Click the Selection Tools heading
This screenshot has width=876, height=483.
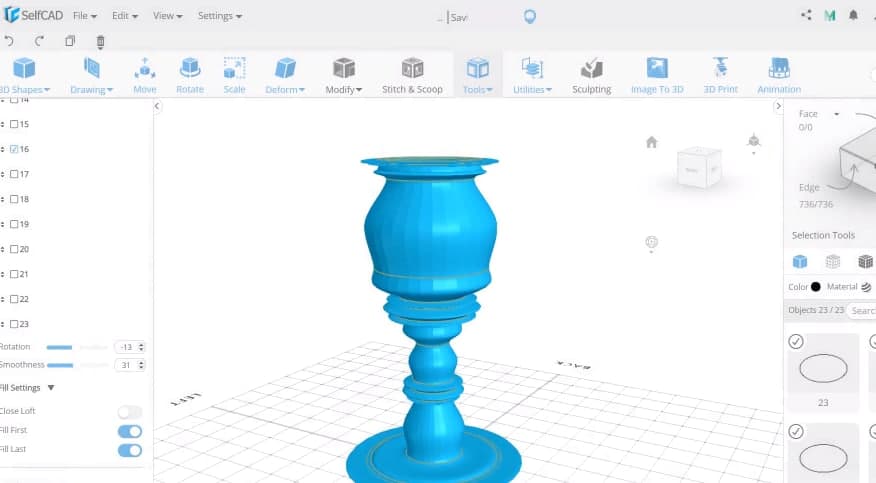[x=823, y=235]
